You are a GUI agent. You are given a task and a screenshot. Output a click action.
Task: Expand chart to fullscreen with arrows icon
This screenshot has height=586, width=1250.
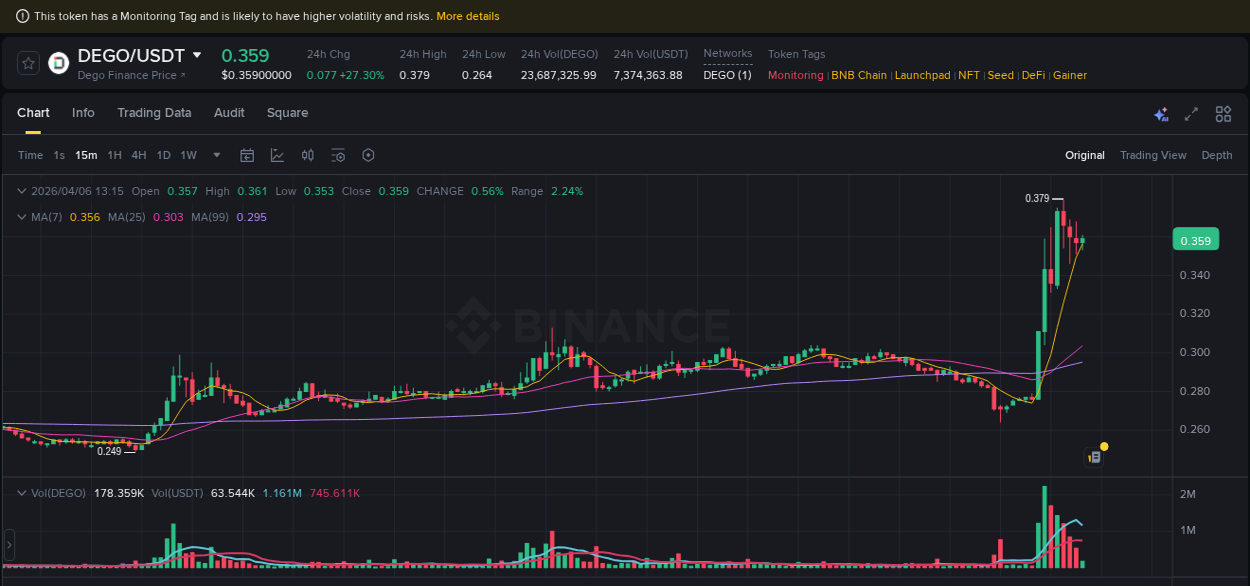tap(1191, 114)
